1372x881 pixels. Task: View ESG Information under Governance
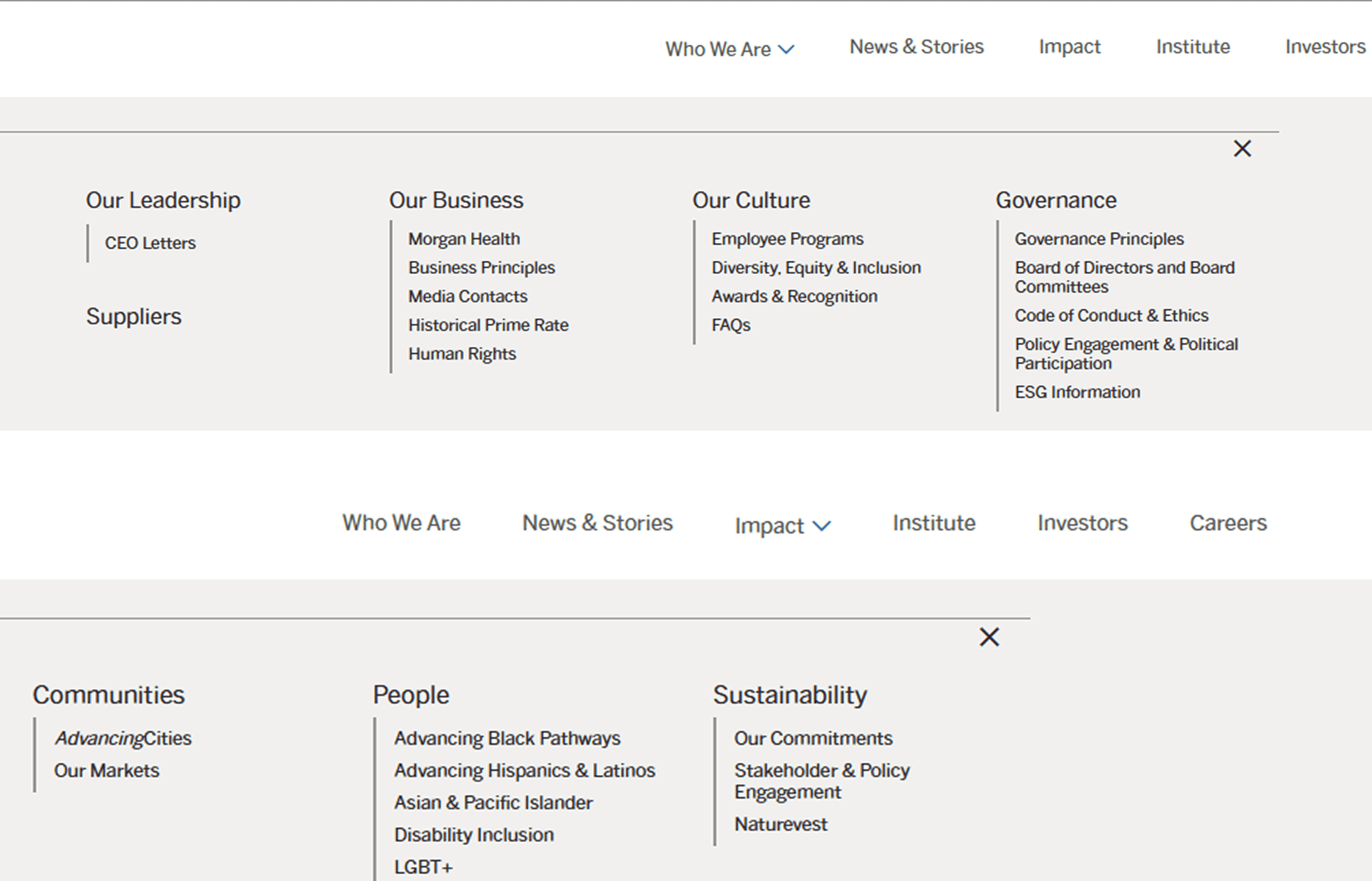click(1077, 392)
